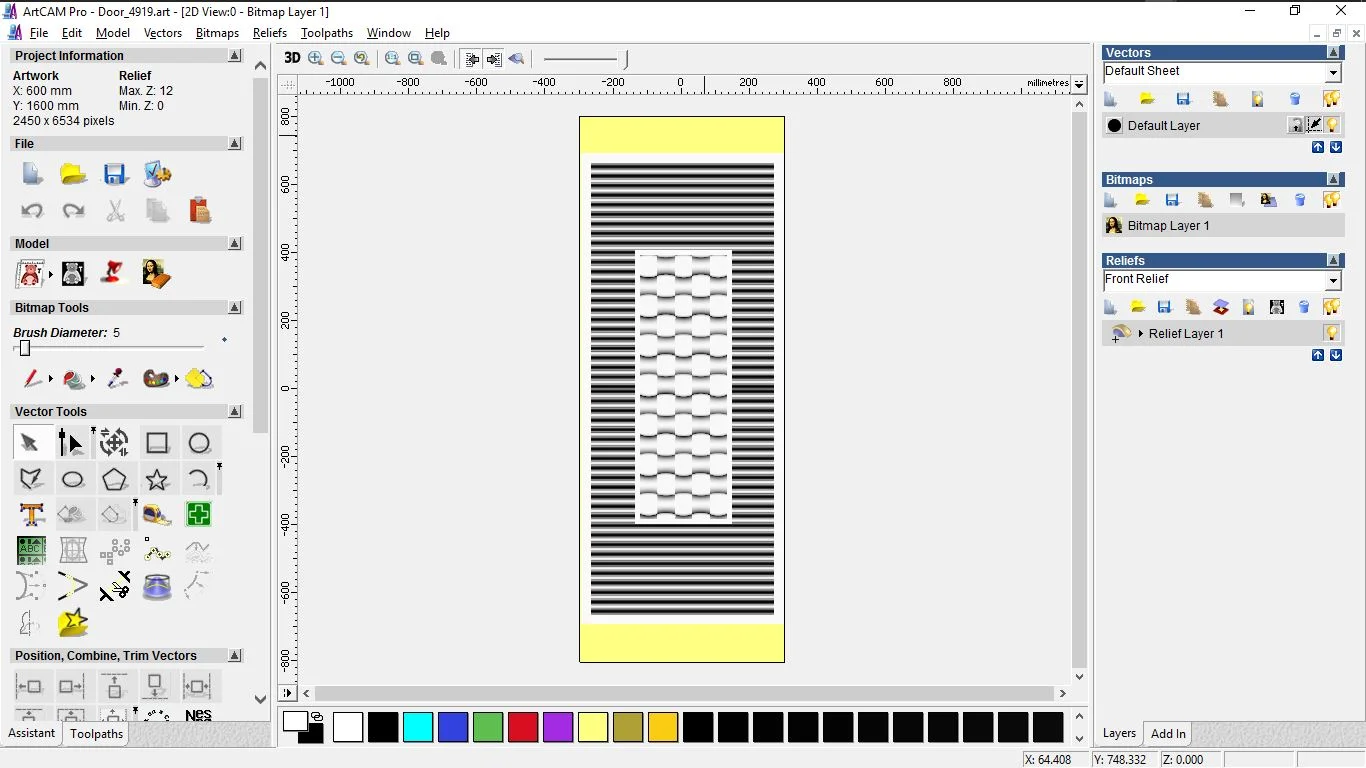Viewport: 1366px width, 768px height.
Task: Switch to the Add In tab
Action: tap(1168, 734)
